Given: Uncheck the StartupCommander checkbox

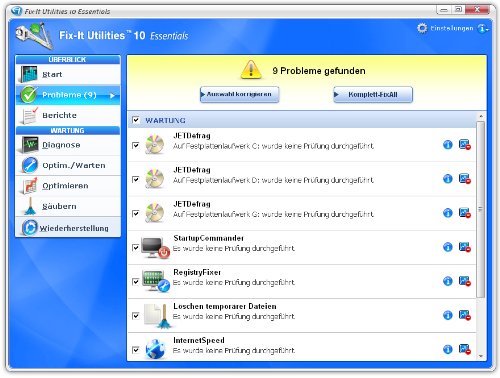Looking at the screenshot, I should pyautogui.click(x=136, y=248).
